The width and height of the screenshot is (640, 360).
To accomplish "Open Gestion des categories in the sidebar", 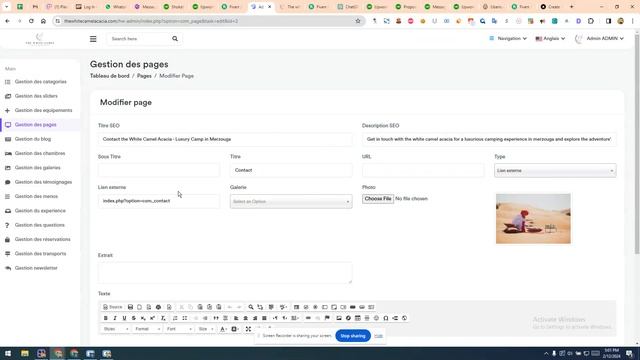I will click(40, 82).
